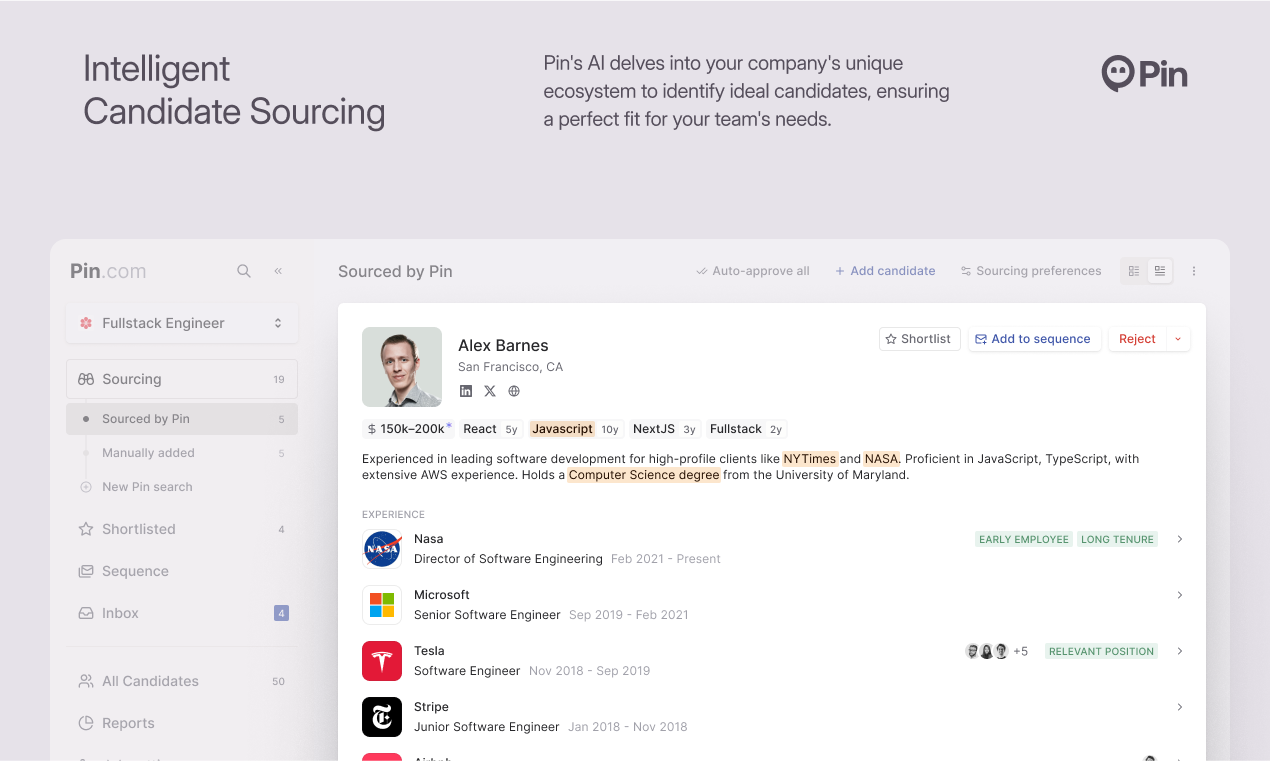Click the Fullstack 2y skill tag
This screenshot has height=761, width=1270.
pyautogui.click(x=746, y=429)
